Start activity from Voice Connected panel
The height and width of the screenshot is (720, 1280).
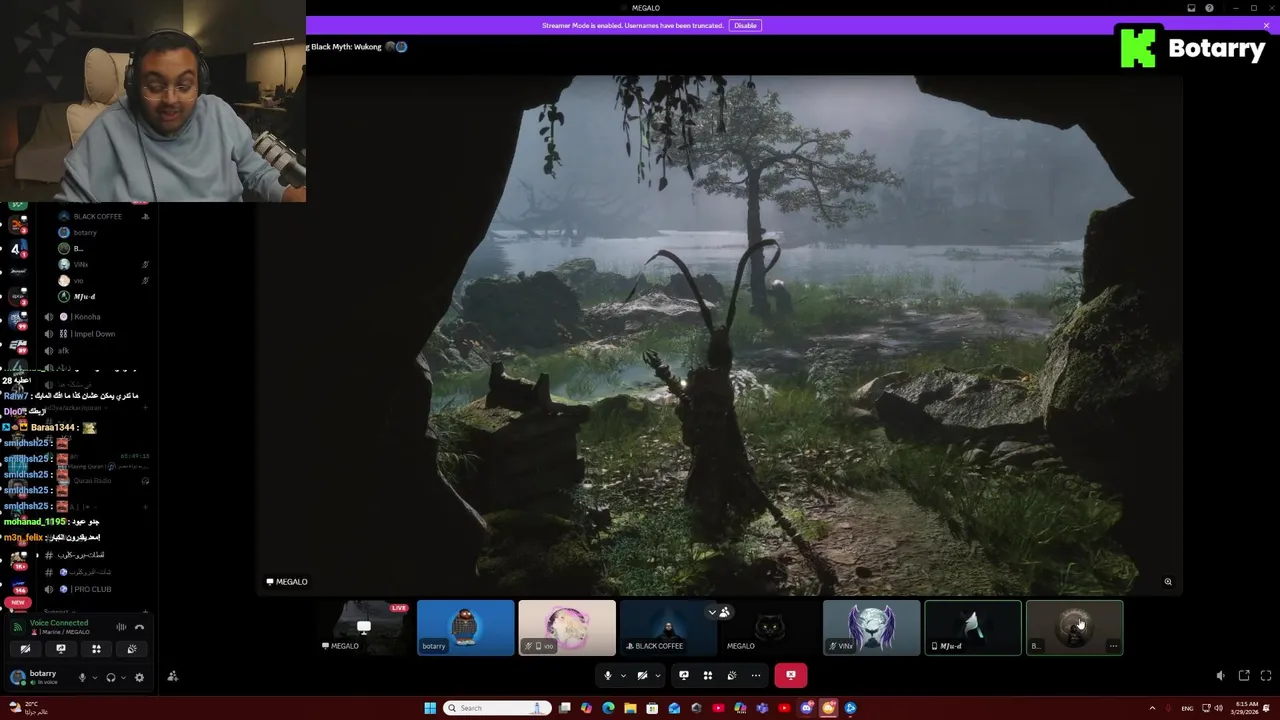(96, 649)
